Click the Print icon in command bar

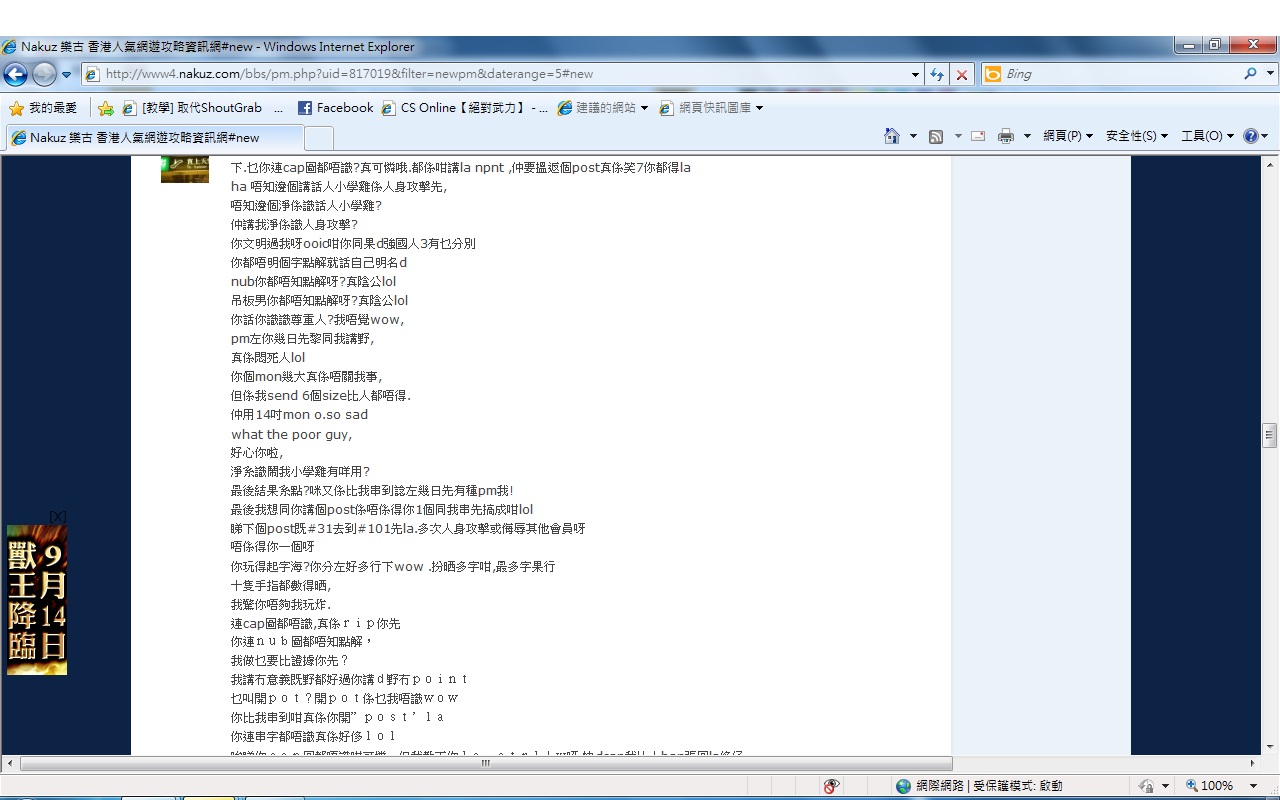1006,136
